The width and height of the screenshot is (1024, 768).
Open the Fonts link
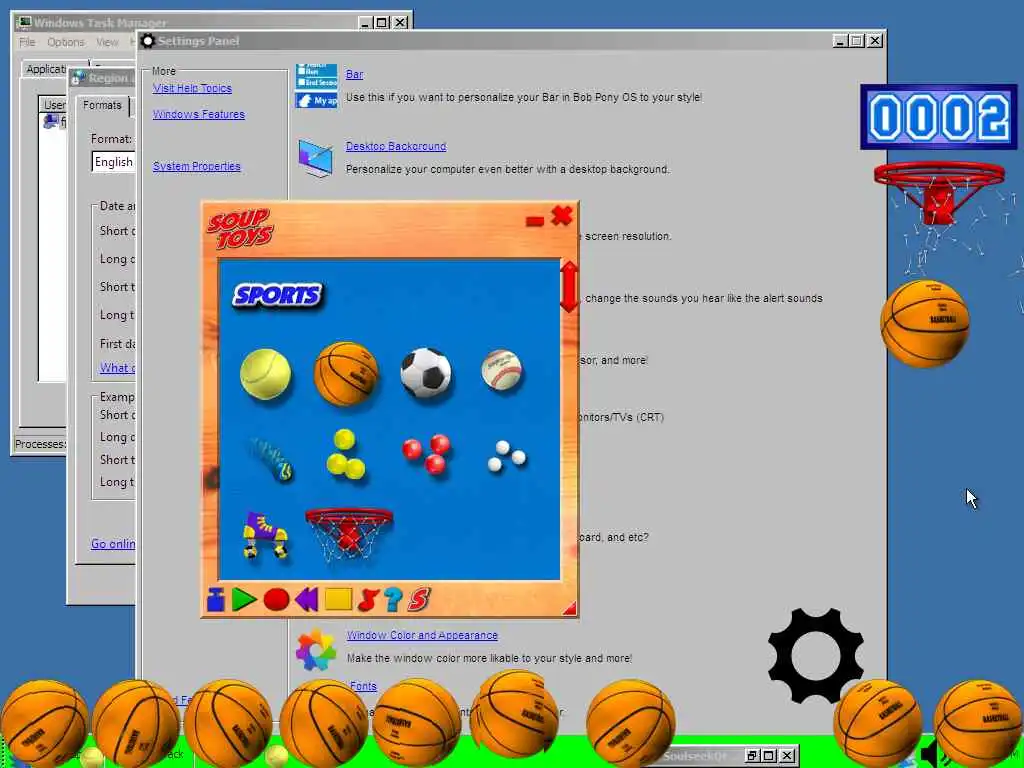[363, 686]
